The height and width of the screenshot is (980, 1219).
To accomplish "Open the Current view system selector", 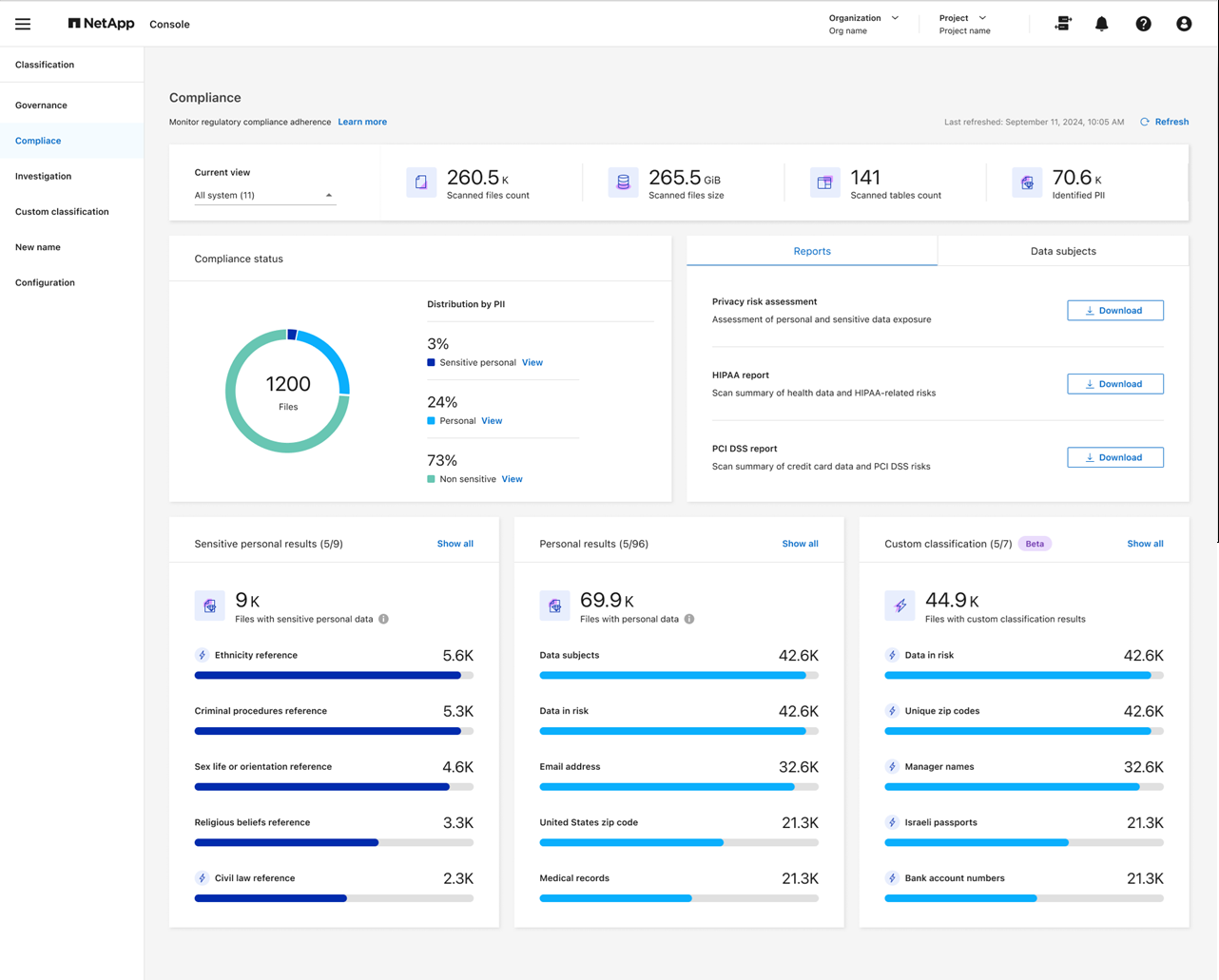I will (x=263, y=195).
